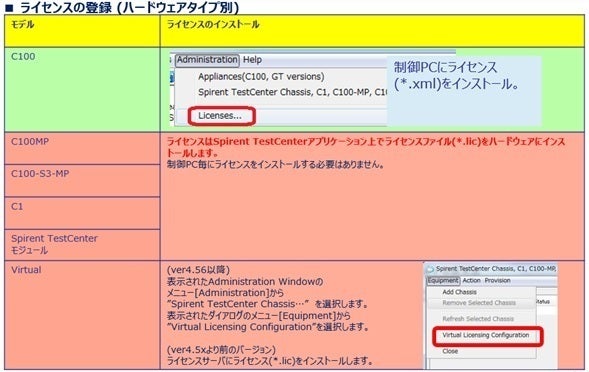This screenshot has height=372, width=589.
Task: Select Virtual Licensing Configuration item
Action: (486, 335)
